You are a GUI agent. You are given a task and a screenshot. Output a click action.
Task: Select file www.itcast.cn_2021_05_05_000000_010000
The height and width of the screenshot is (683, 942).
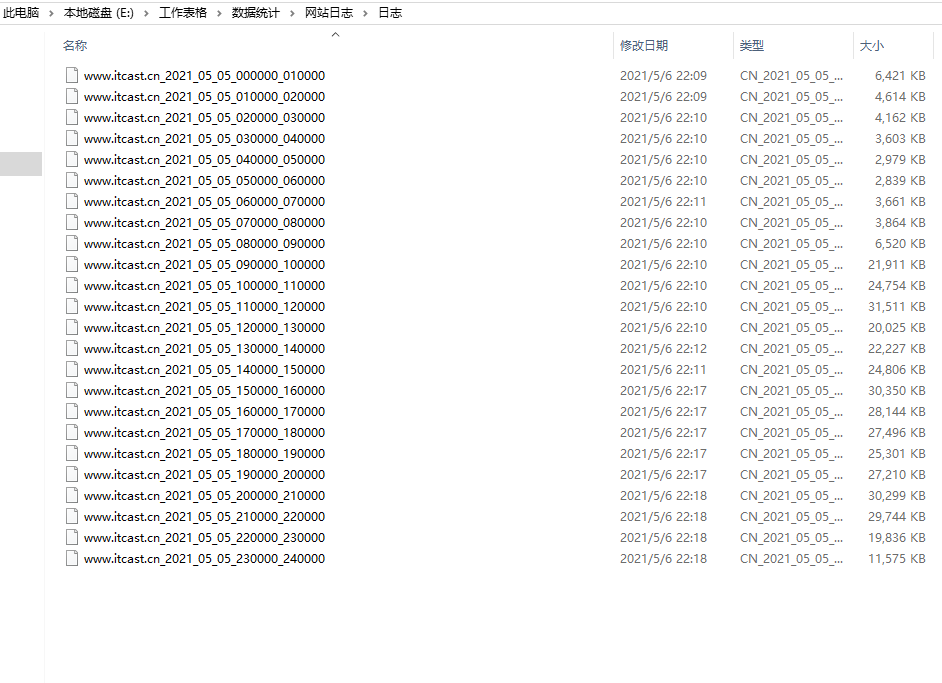pos(204,76)
